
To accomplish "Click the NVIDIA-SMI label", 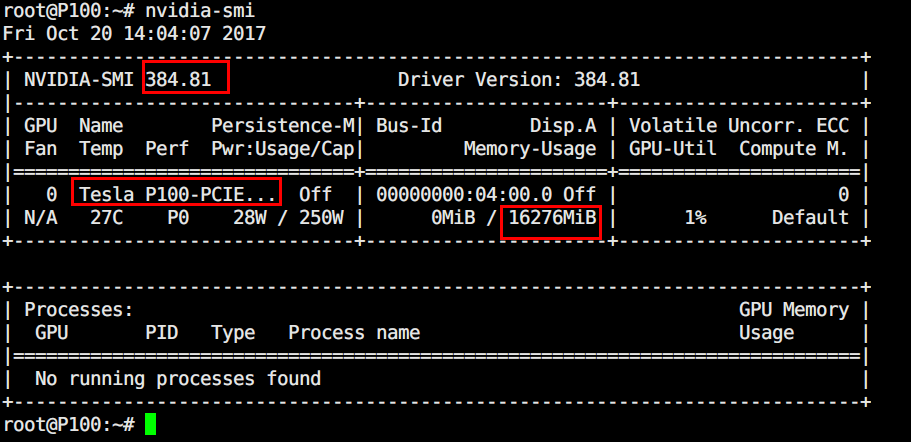I will click(x=78, y=80).
